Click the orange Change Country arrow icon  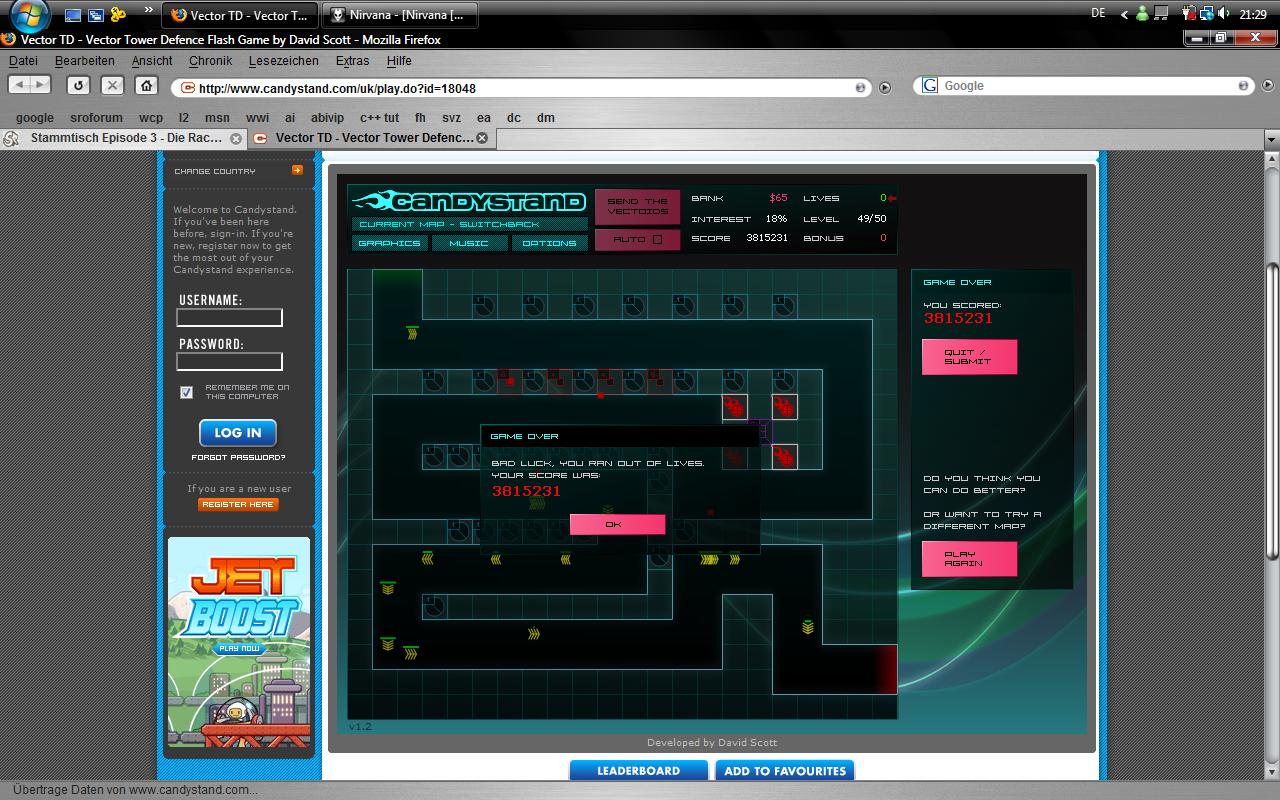(x=297, y=171)
